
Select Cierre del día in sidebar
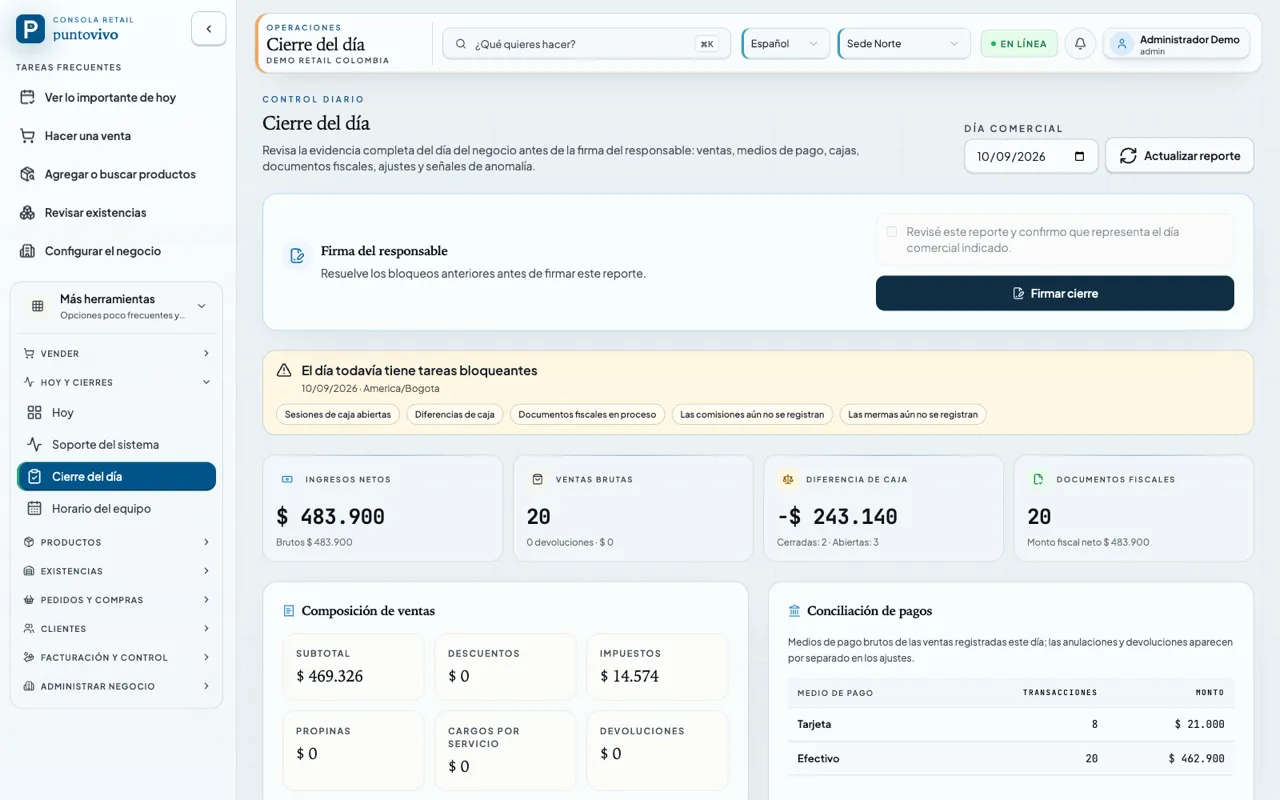pyautogui.click(x=117, y=477)
